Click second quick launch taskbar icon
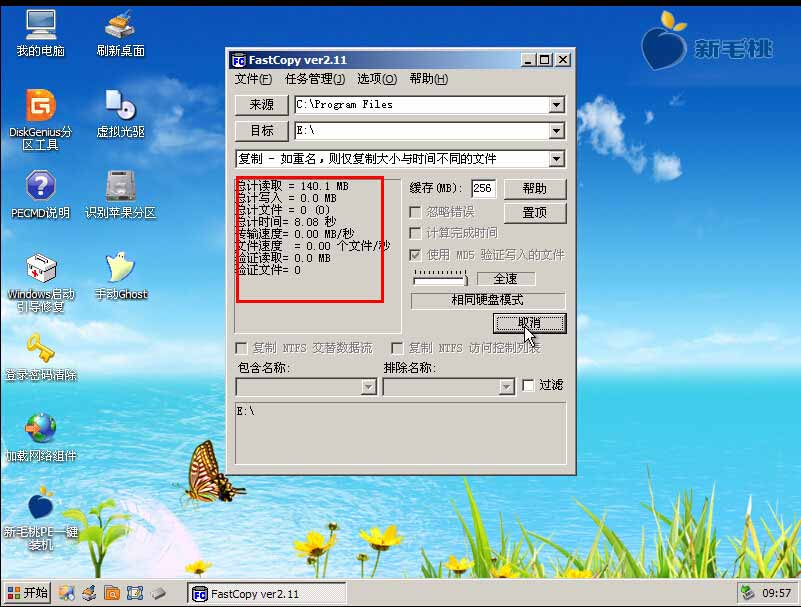The height and width of the screenshot is (607, 801). click(89, 593)
